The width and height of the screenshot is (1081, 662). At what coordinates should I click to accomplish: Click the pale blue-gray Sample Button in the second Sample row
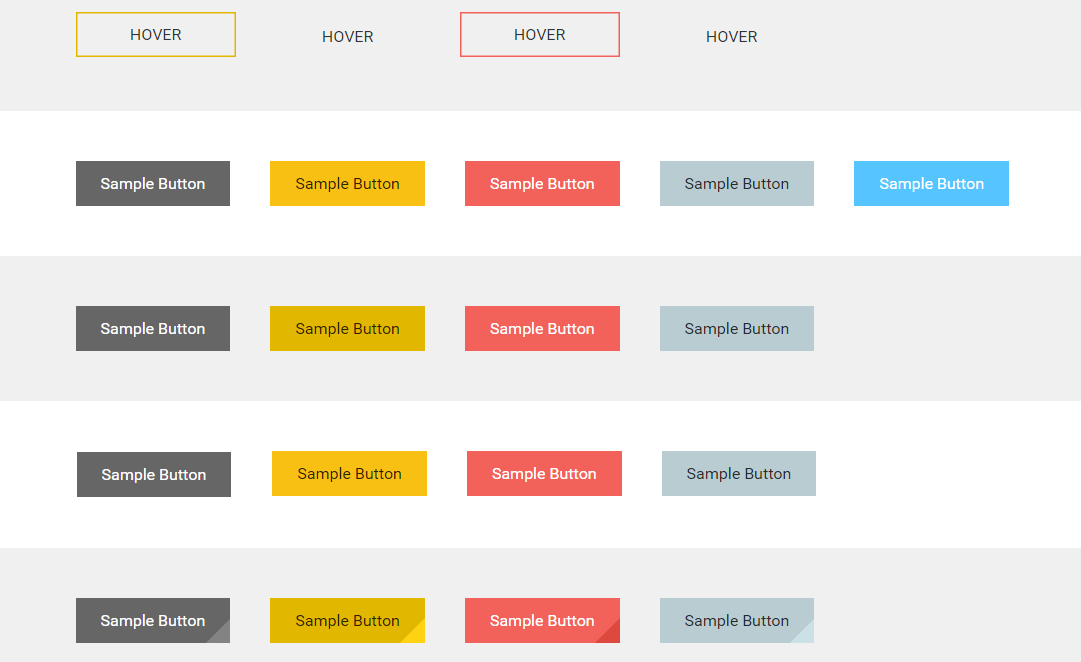tap(737, 328)
